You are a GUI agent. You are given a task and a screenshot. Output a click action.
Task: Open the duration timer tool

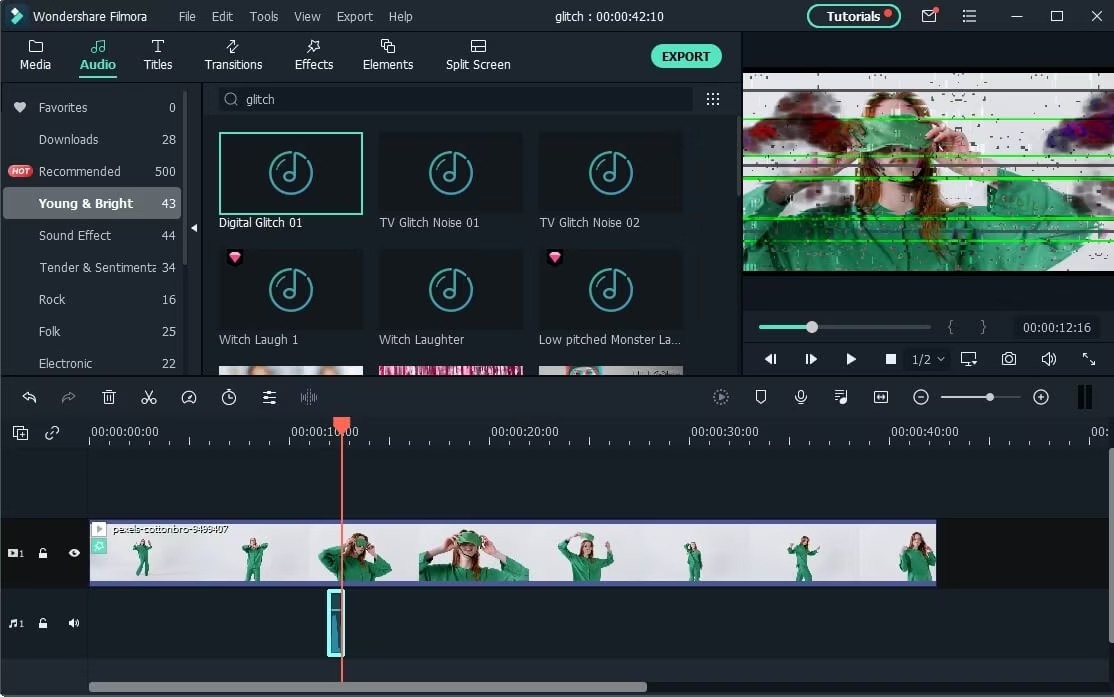click(x=229, y=397)
